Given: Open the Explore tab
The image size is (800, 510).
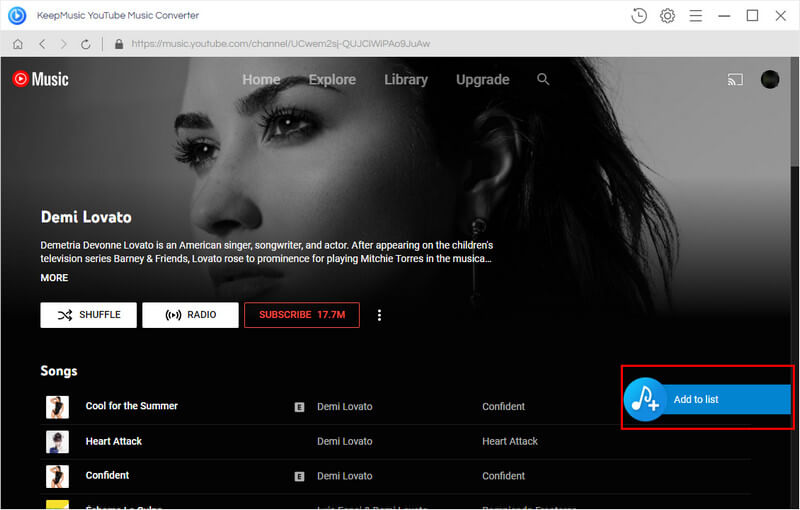Looking at the screenshot, I should click(x=332, y=80).
